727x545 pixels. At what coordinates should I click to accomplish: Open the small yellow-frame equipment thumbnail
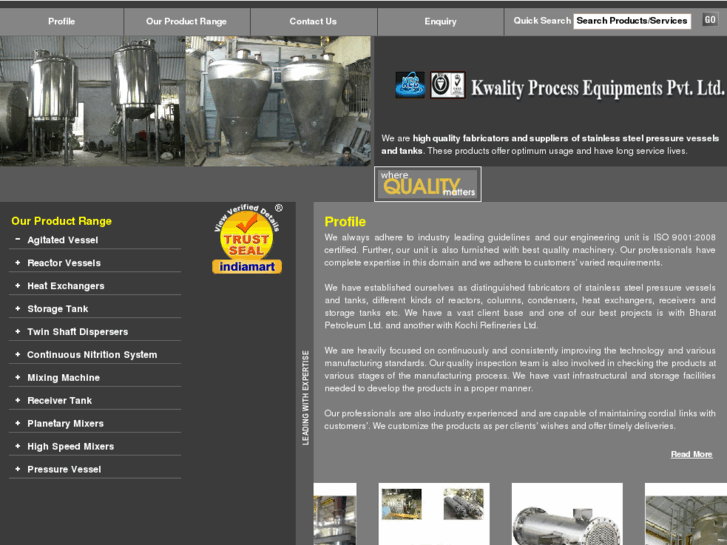(402, 504)
